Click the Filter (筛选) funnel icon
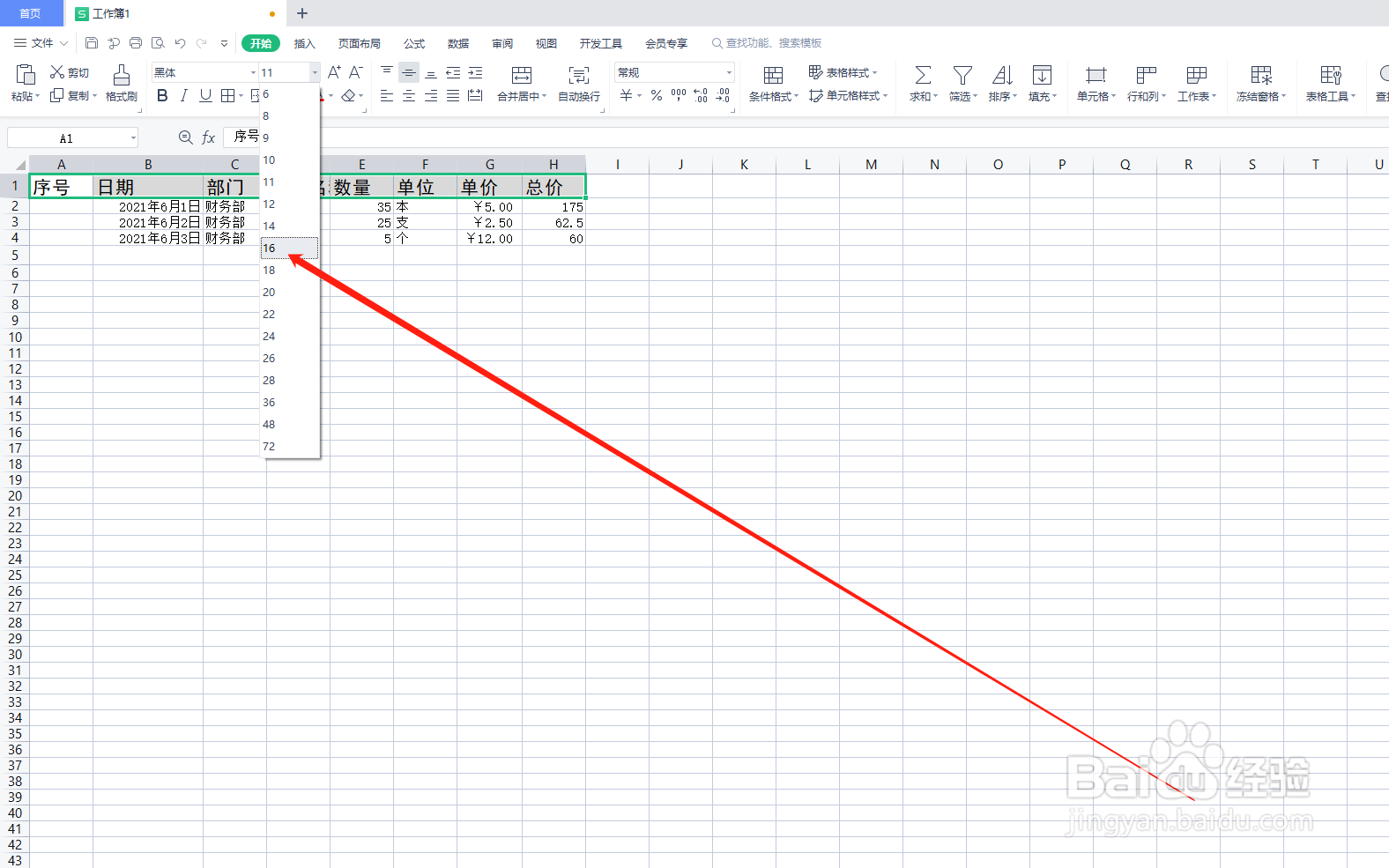This screenshot has height=868, width=1389. coord(962,75)
